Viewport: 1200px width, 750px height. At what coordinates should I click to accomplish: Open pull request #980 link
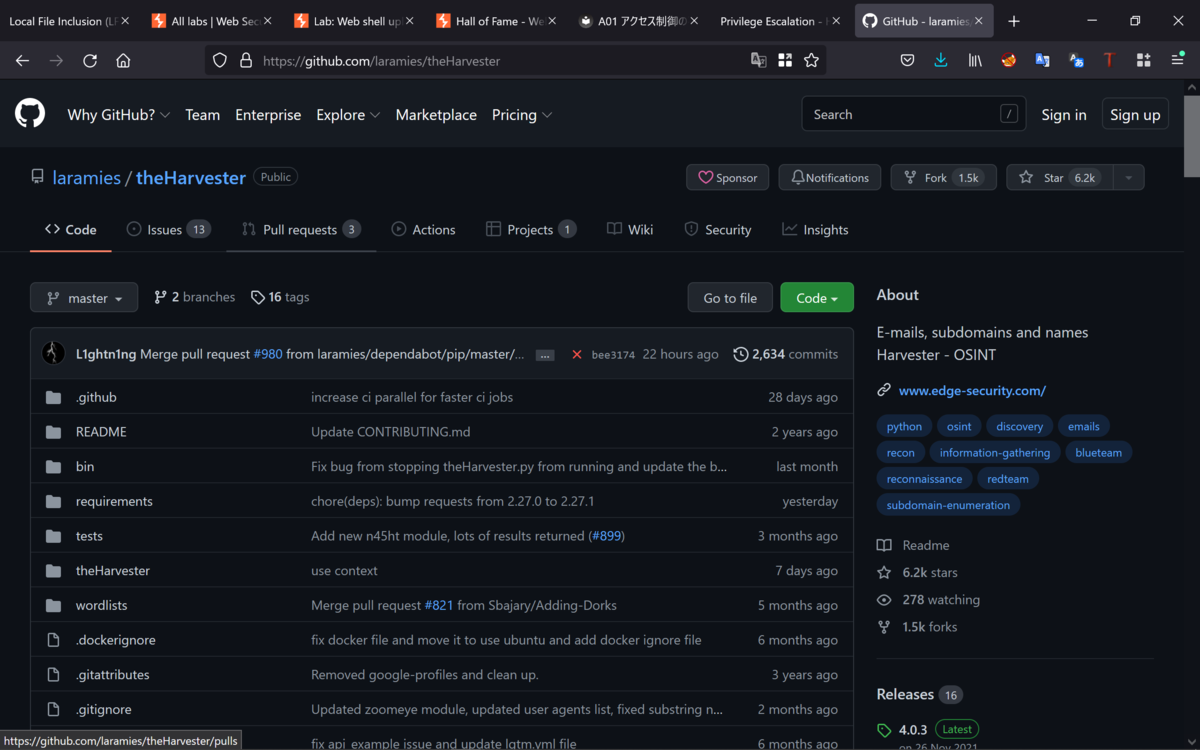pyautogui.click(x=268, y=354)
